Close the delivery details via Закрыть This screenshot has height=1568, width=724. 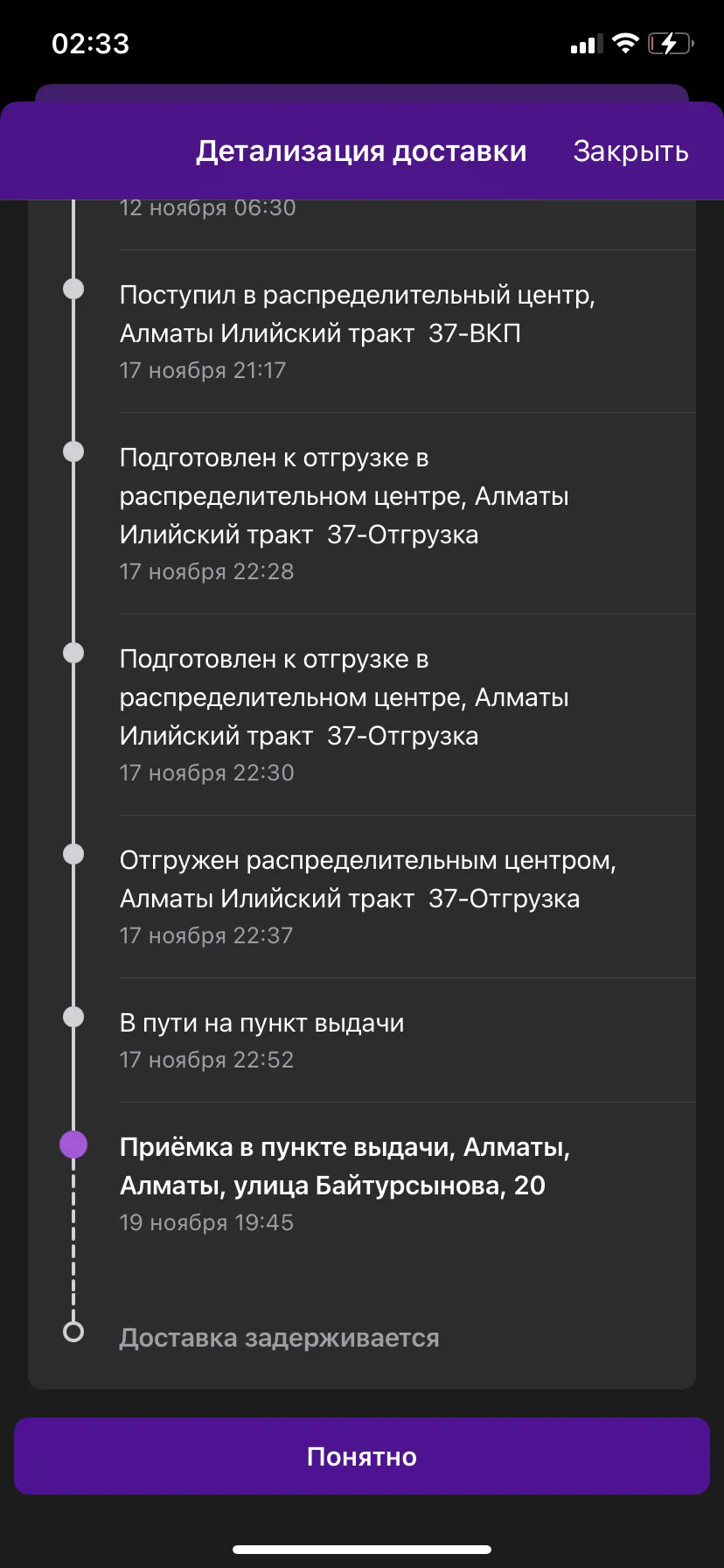coord(630,151)
